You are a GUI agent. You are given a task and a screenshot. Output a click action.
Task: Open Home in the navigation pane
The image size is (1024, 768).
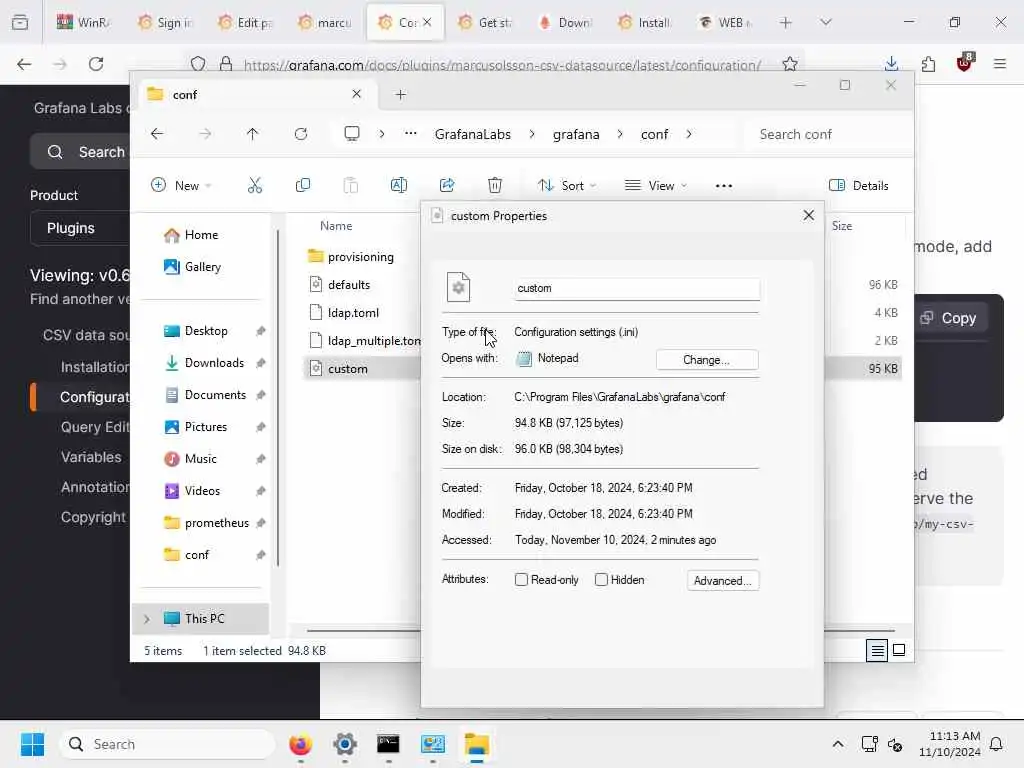pyautogui.click(x=201, y=235)
